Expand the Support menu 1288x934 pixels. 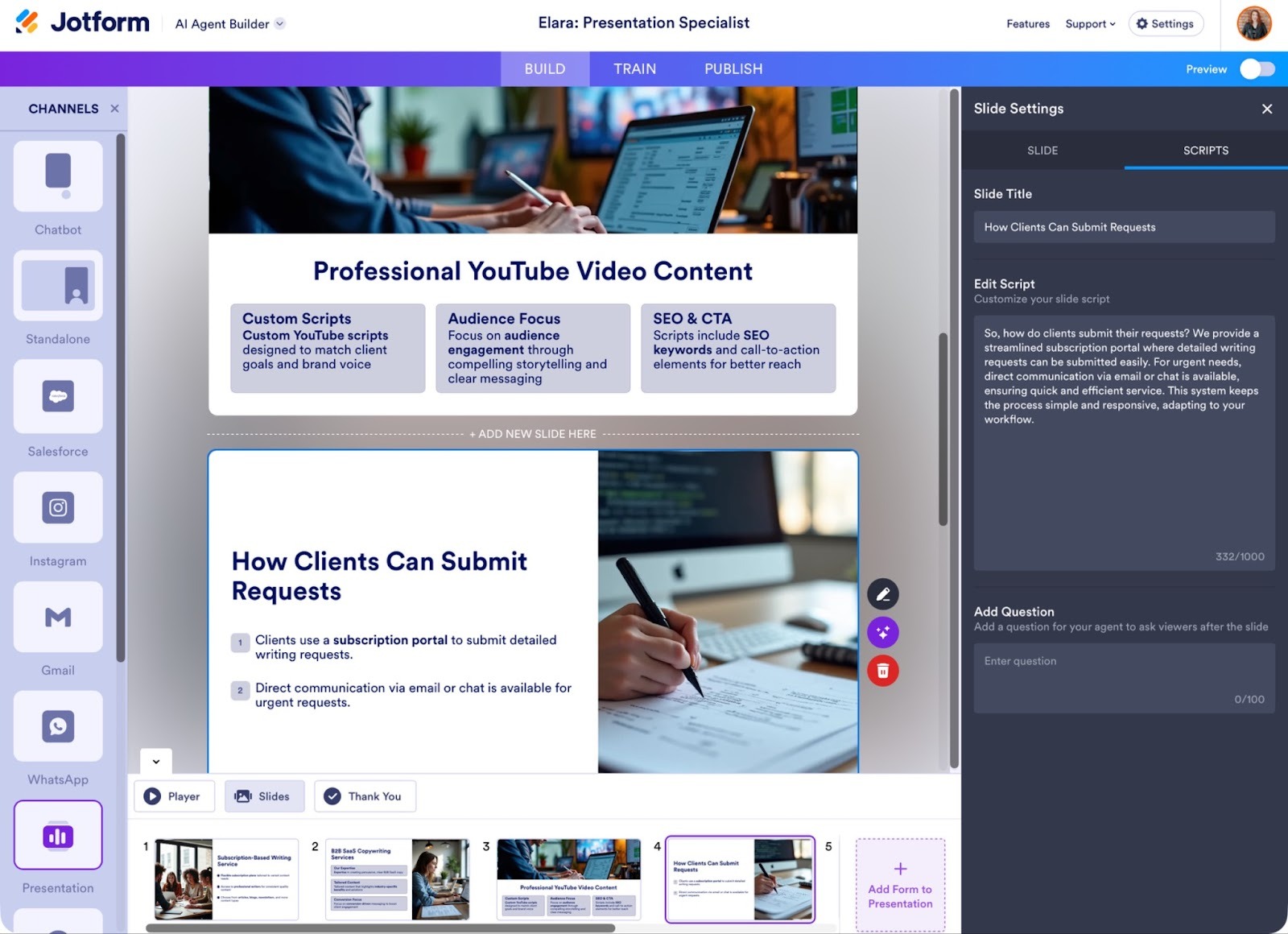tap(1089, 23)
